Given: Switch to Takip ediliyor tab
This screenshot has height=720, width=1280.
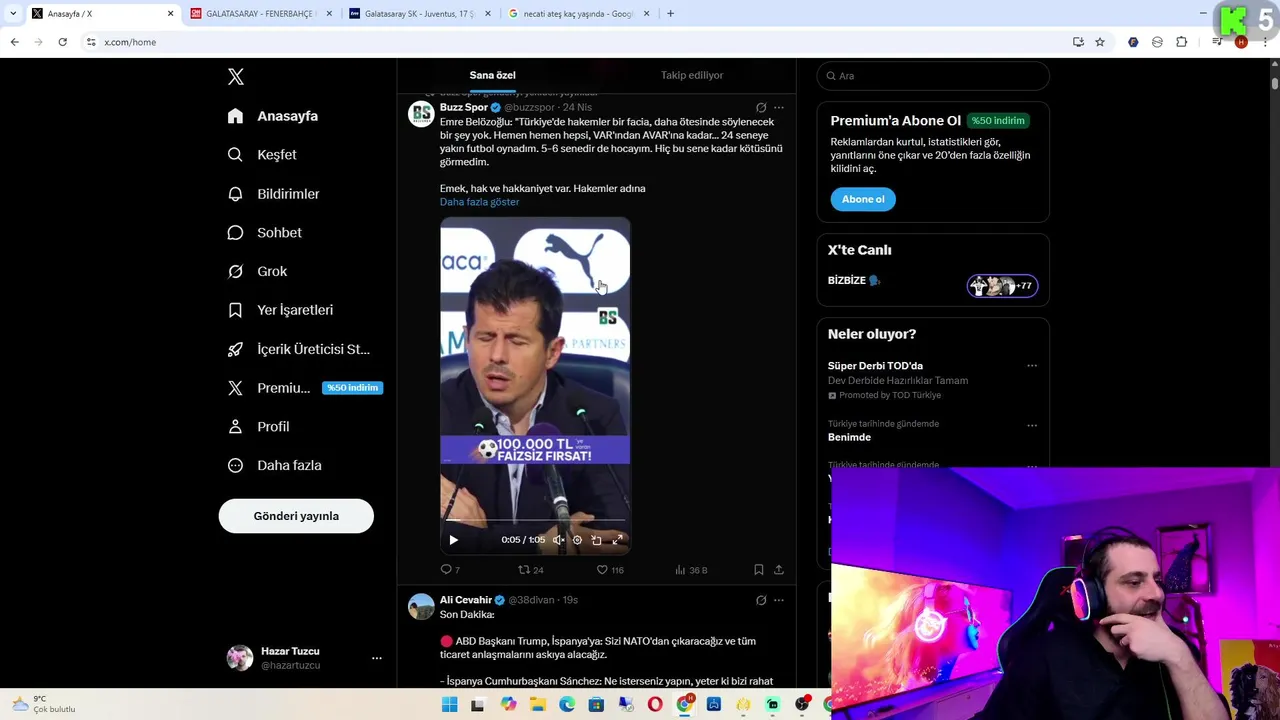Looking at the screenshot, I should click(x=692, y=75).
